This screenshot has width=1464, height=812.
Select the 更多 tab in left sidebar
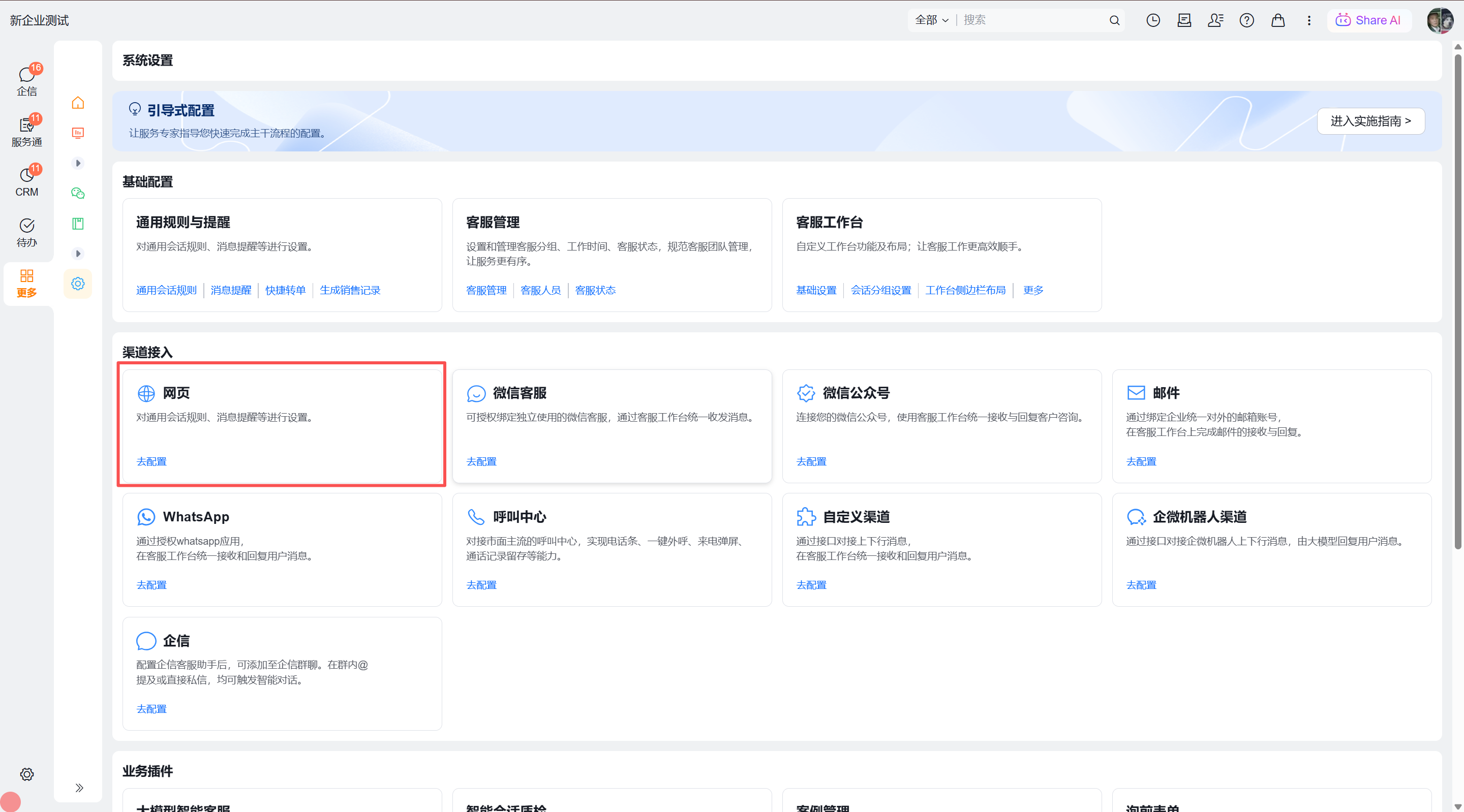point(27,284)
